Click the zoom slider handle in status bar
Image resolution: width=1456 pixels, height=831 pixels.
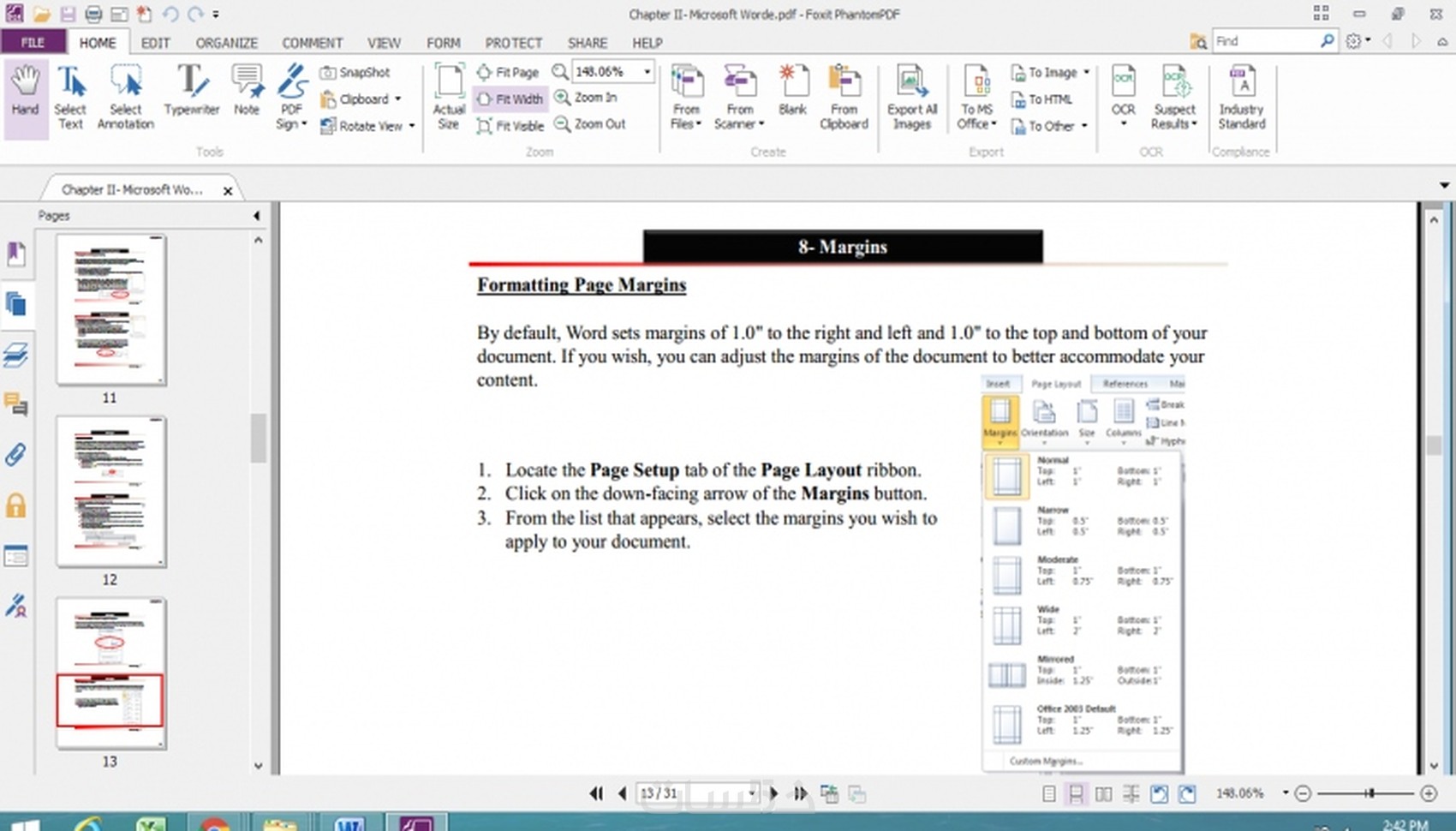[1369, 793]
